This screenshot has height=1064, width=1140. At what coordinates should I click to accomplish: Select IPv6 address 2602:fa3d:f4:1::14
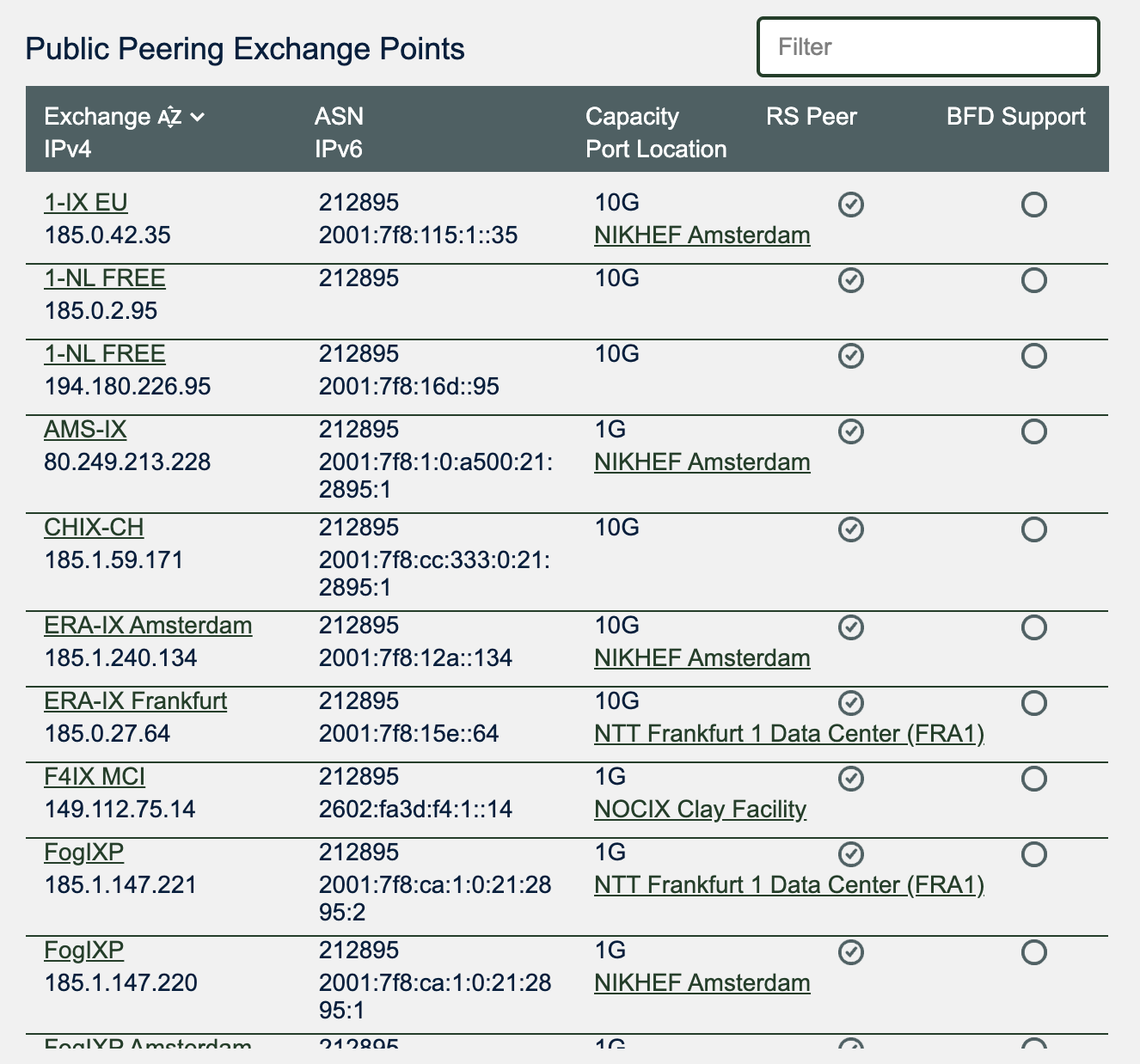click(416, 809)
